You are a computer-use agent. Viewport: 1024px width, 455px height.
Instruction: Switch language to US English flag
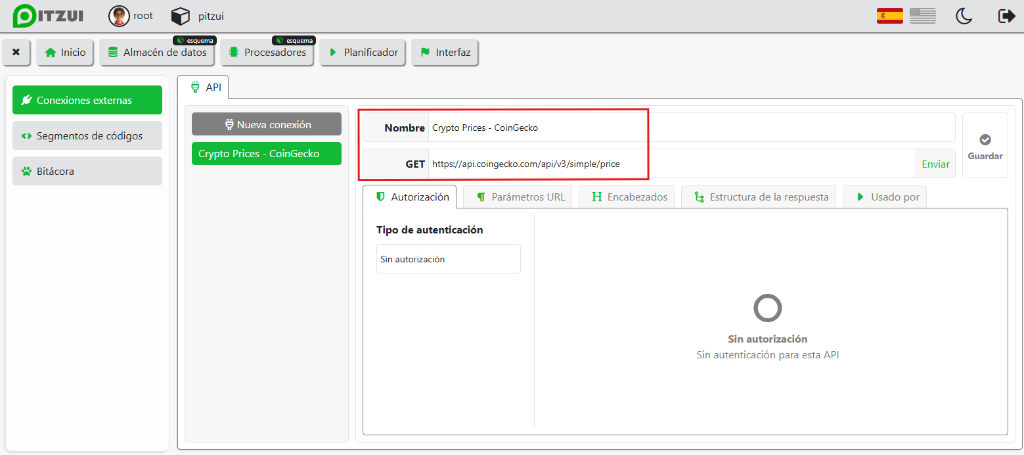pyautogui.click(x=923, y=16)
